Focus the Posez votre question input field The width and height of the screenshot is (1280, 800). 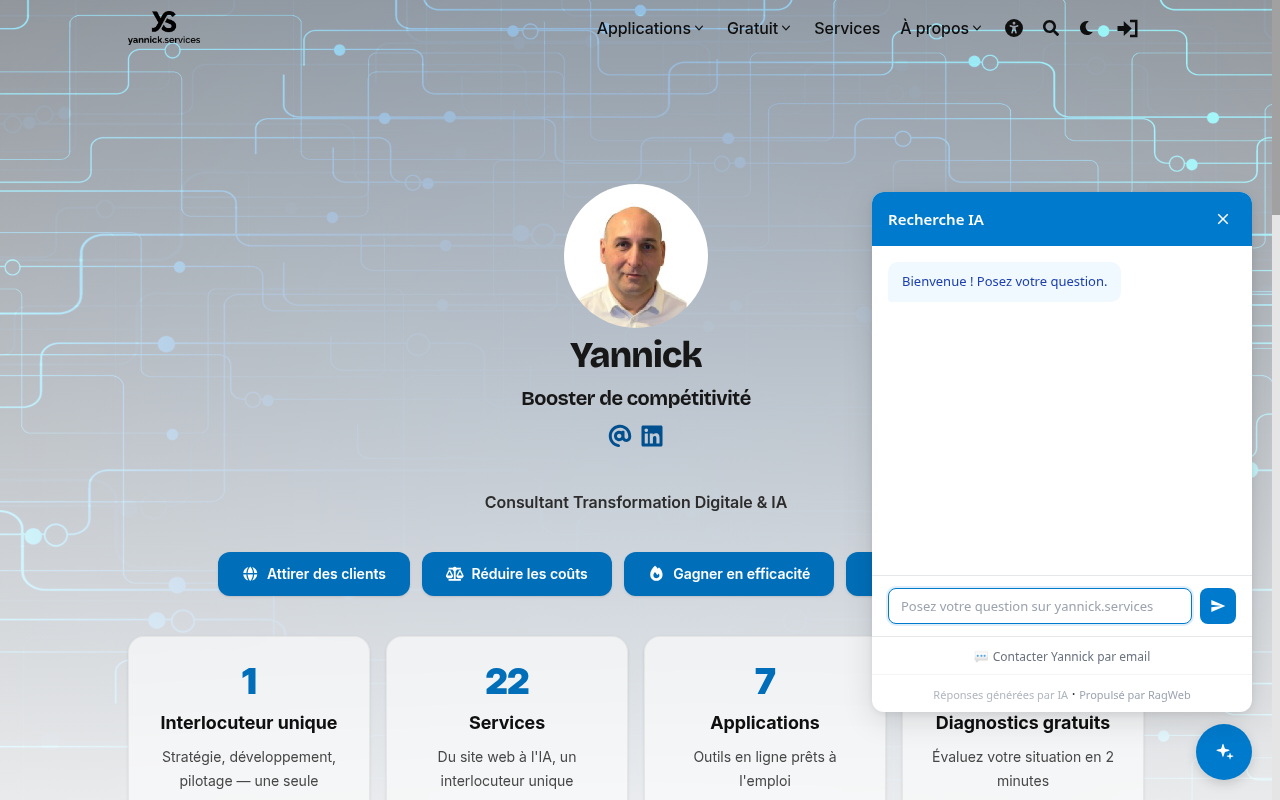coord(1040,606)
